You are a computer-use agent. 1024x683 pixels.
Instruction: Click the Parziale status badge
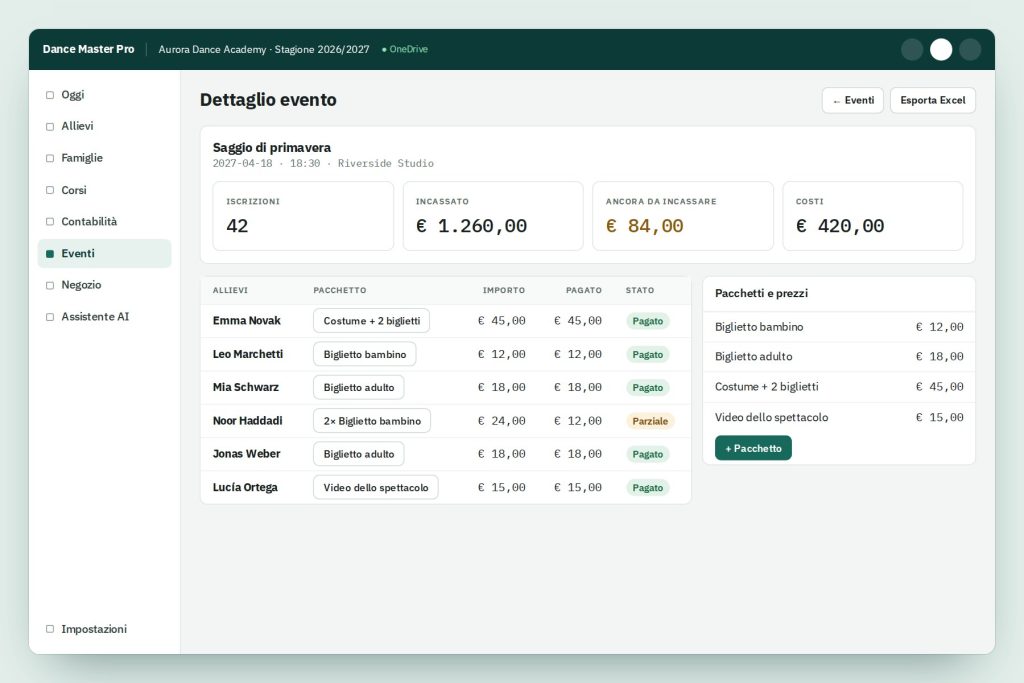coord(650,421)
